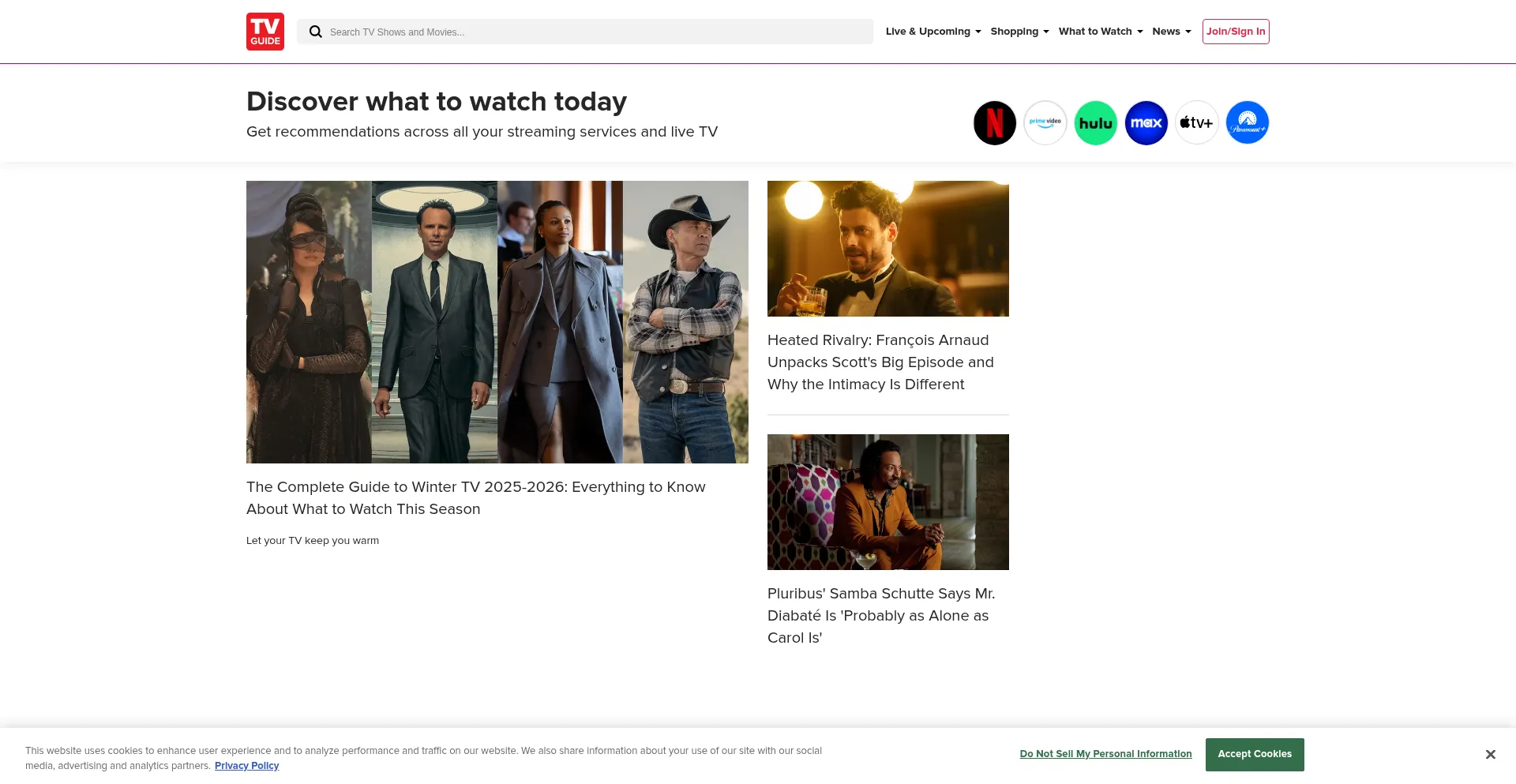
Task: Open Do Not Sell My Personal Information
Action: pyautogui.click(x=1105, y=754)
